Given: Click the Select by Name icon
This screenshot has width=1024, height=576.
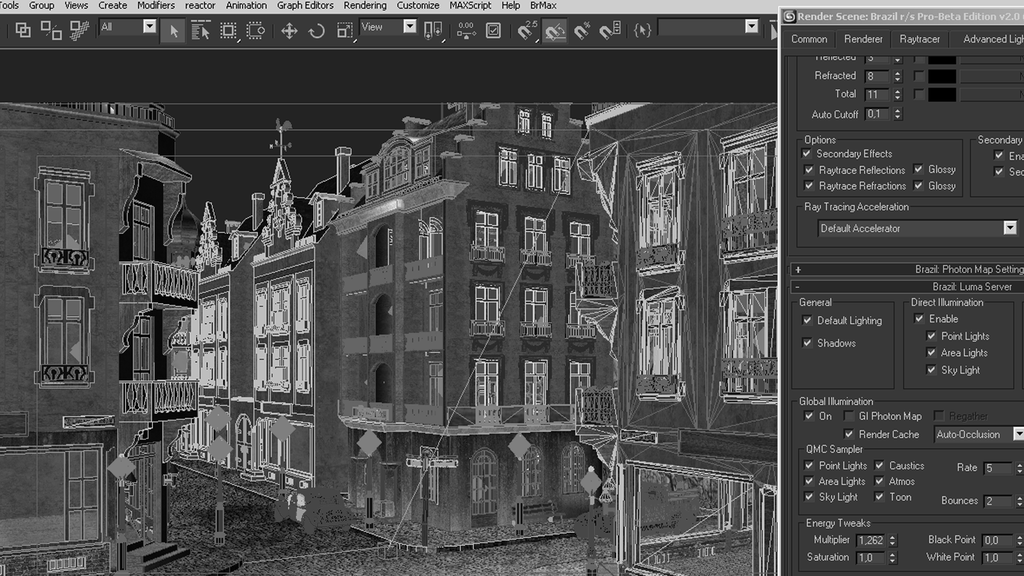Looking at the screenshot, I should pyautogui.click(x=201, y=31).
